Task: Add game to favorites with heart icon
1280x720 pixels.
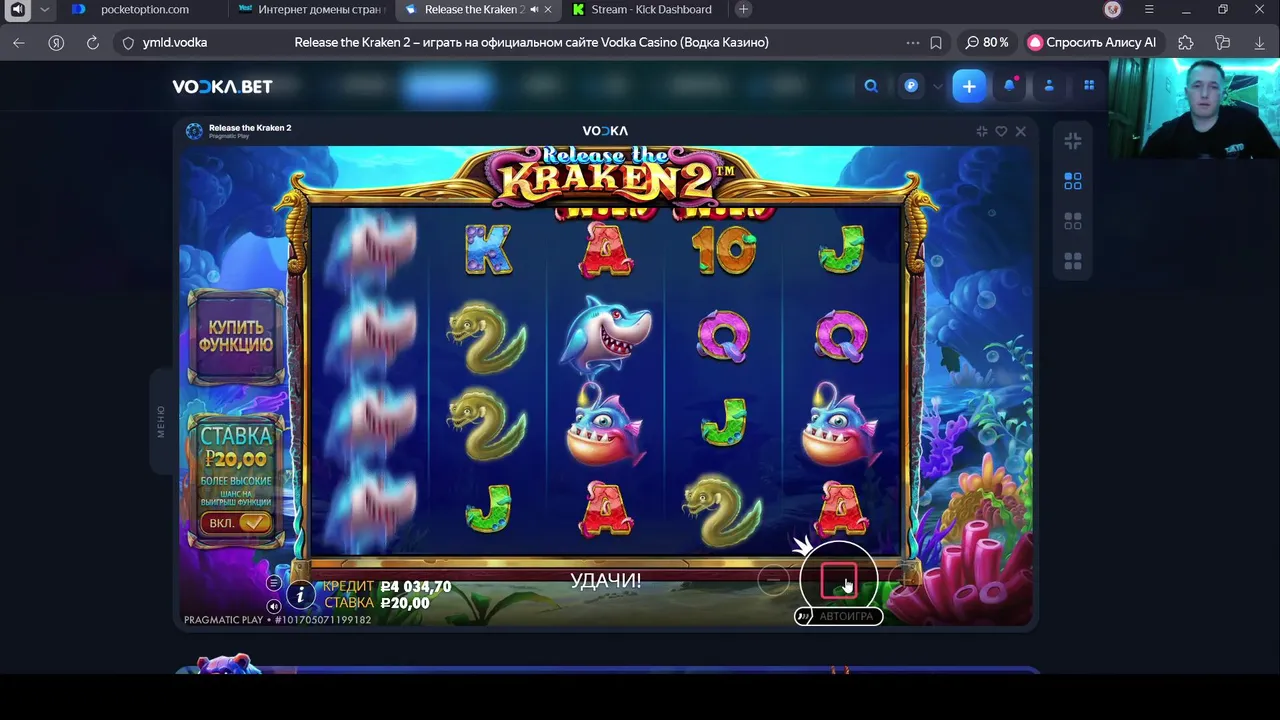Action: [x=1001, y=131]
